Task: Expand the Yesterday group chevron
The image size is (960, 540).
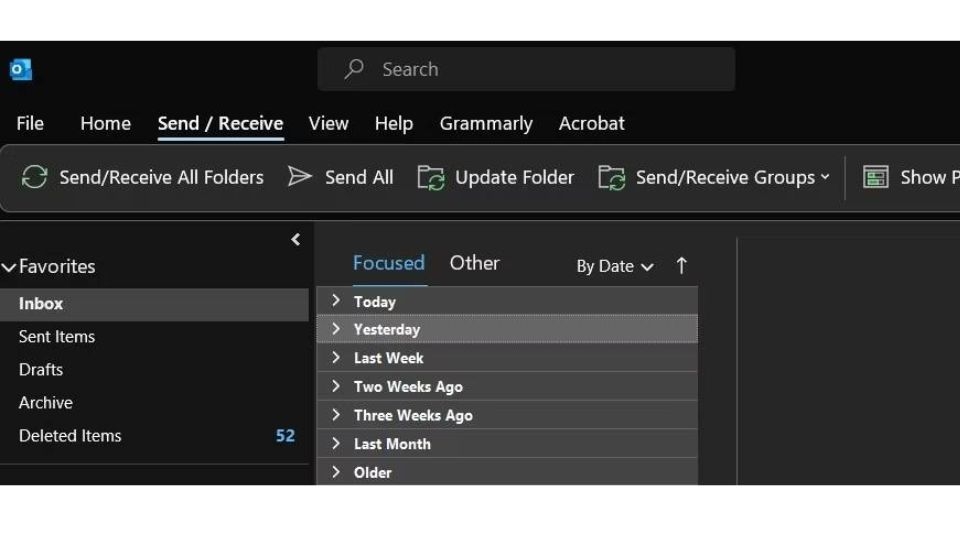Action: 336,329
